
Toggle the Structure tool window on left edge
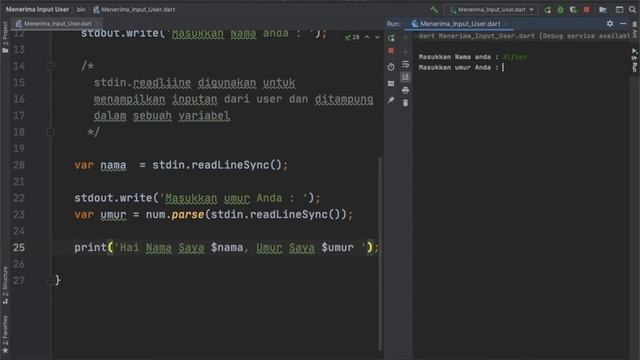[x=5, y=285]
